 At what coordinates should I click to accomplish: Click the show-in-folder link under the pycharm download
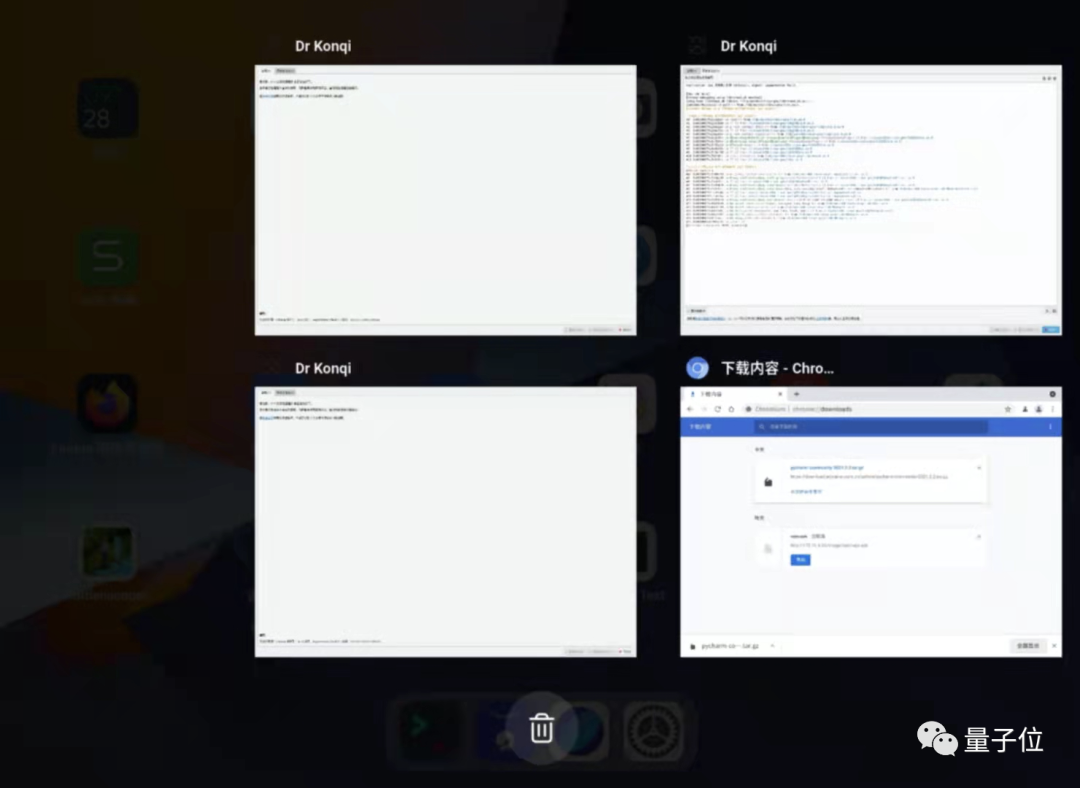point(806,492)
